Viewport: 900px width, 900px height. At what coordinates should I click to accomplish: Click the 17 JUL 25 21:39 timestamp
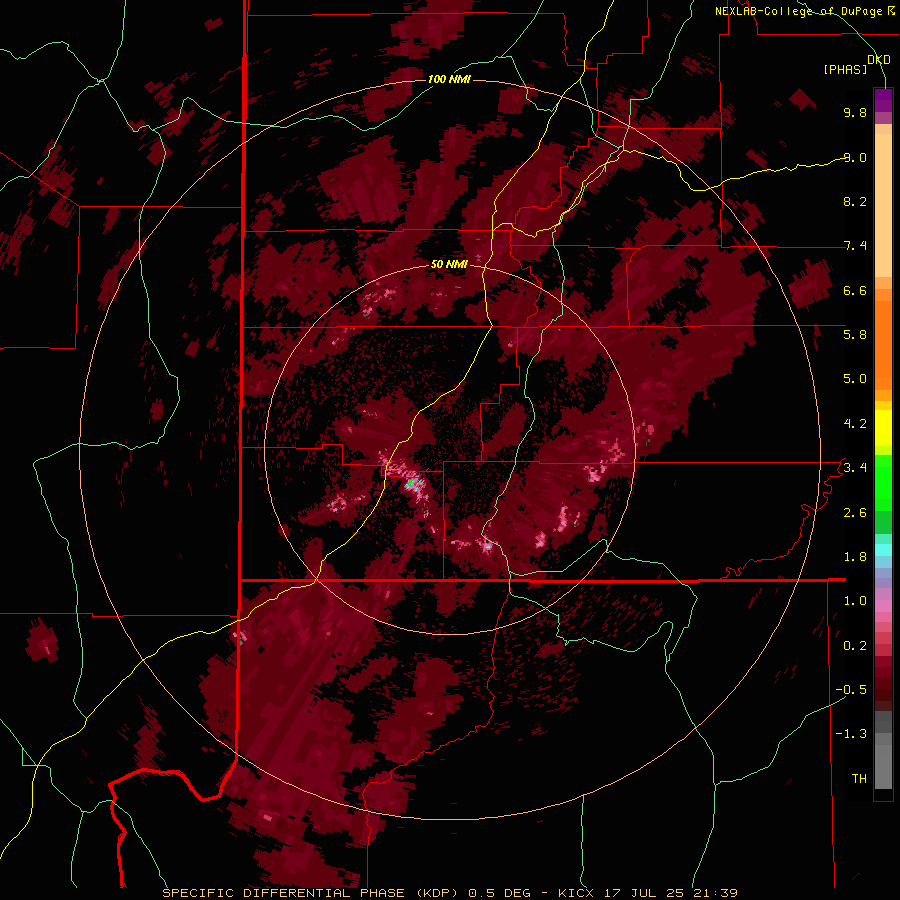coord(670,893)
